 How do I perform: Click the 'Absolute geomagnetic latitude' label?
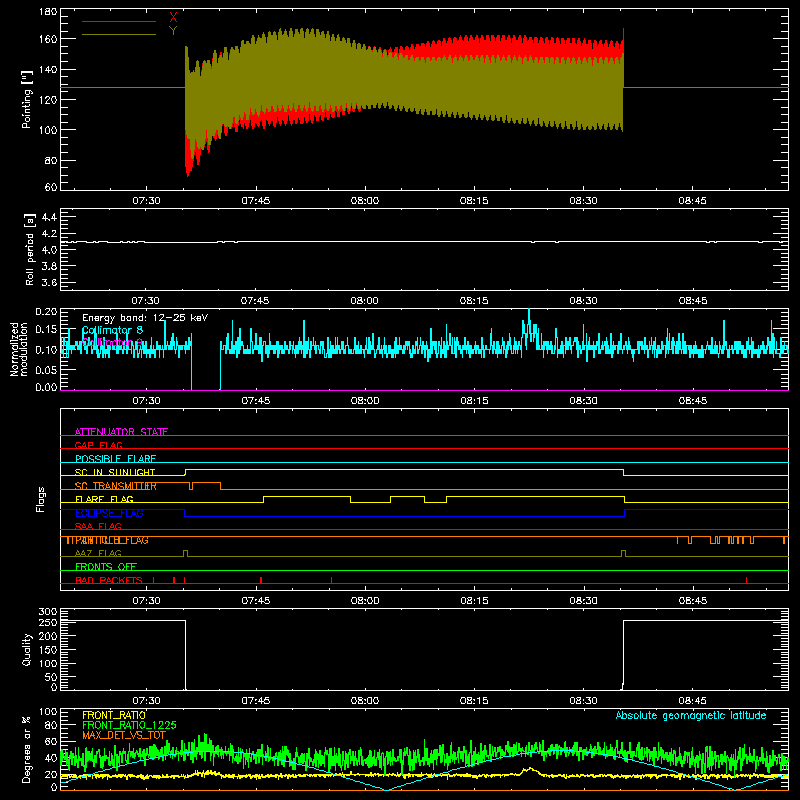[x=691, y=715]
